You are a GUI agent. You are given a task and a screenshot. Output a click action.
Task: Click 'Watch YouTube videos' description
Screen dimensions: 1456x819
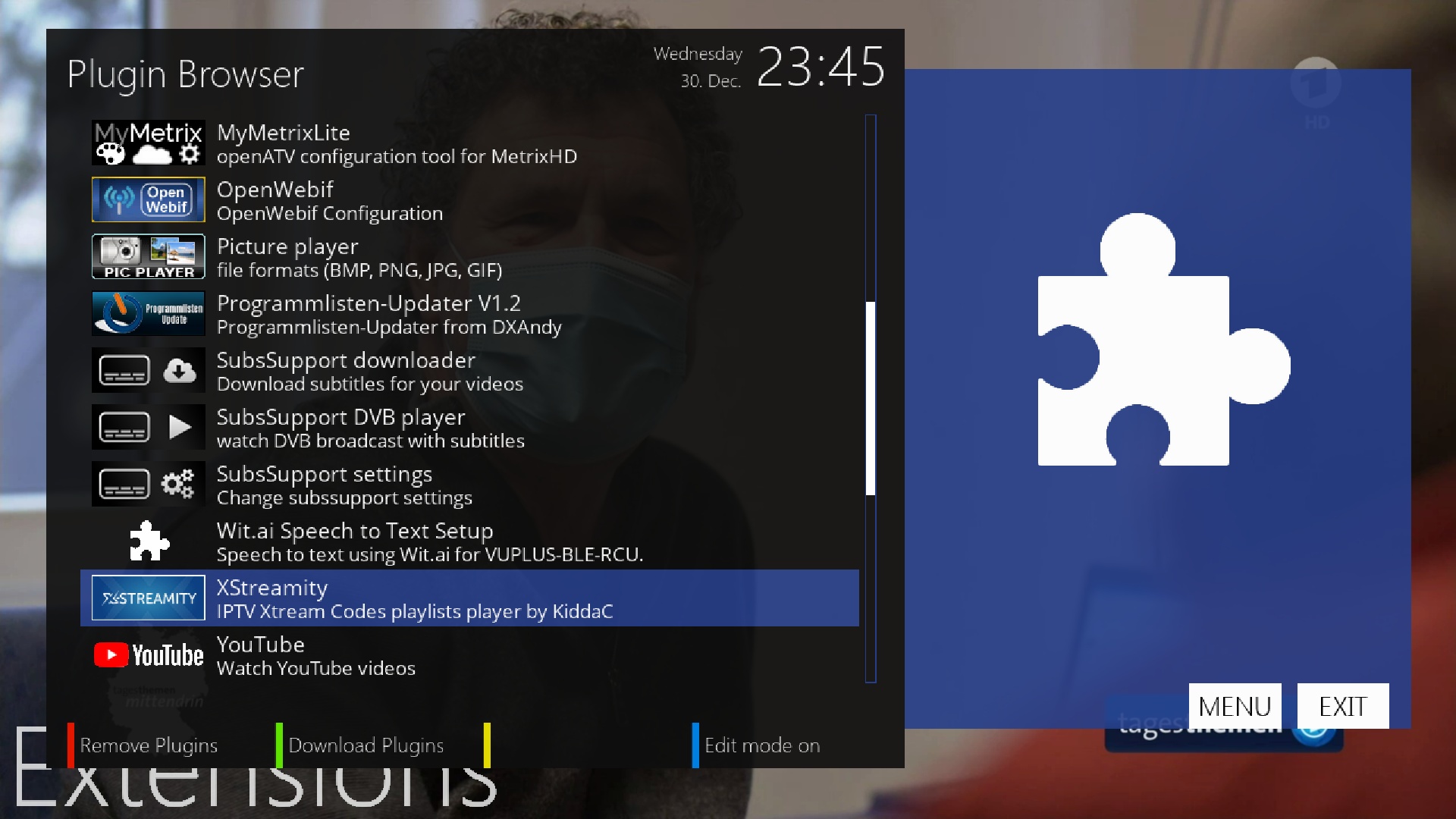click(x=316, y=669)
